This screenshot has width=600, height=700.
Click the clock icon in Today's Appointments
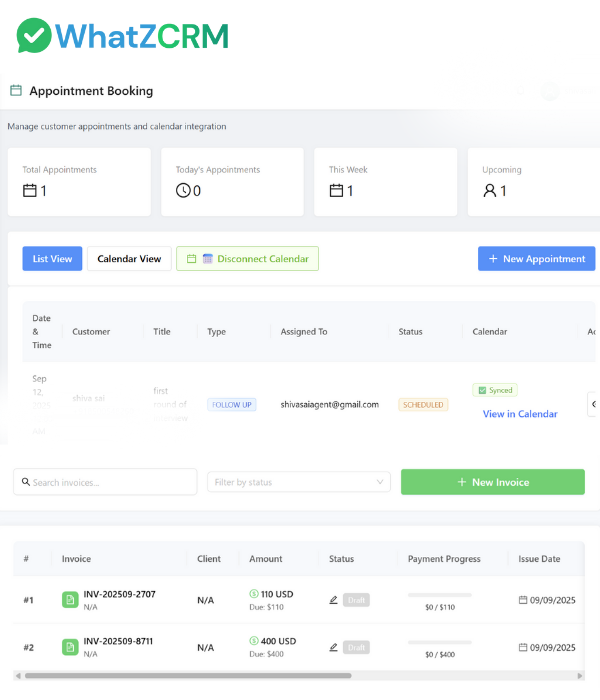point(183,191)
